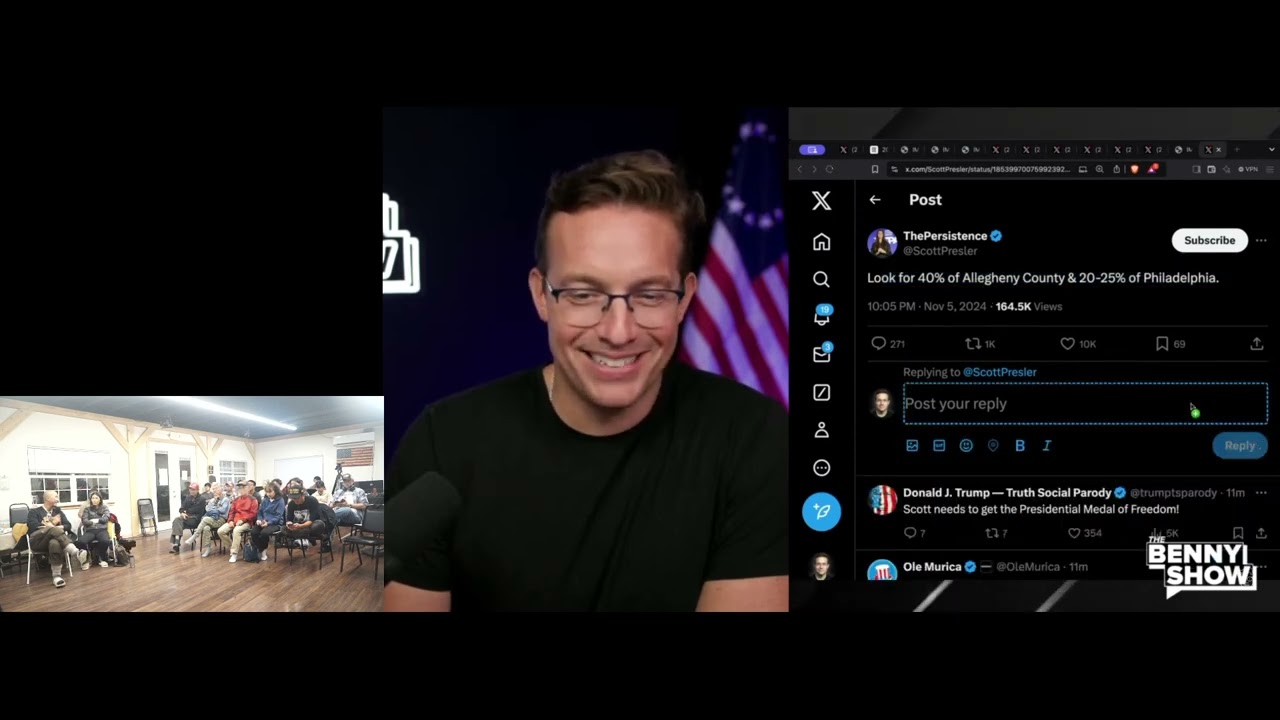Open emoji picker in reply

click(966, 446)
